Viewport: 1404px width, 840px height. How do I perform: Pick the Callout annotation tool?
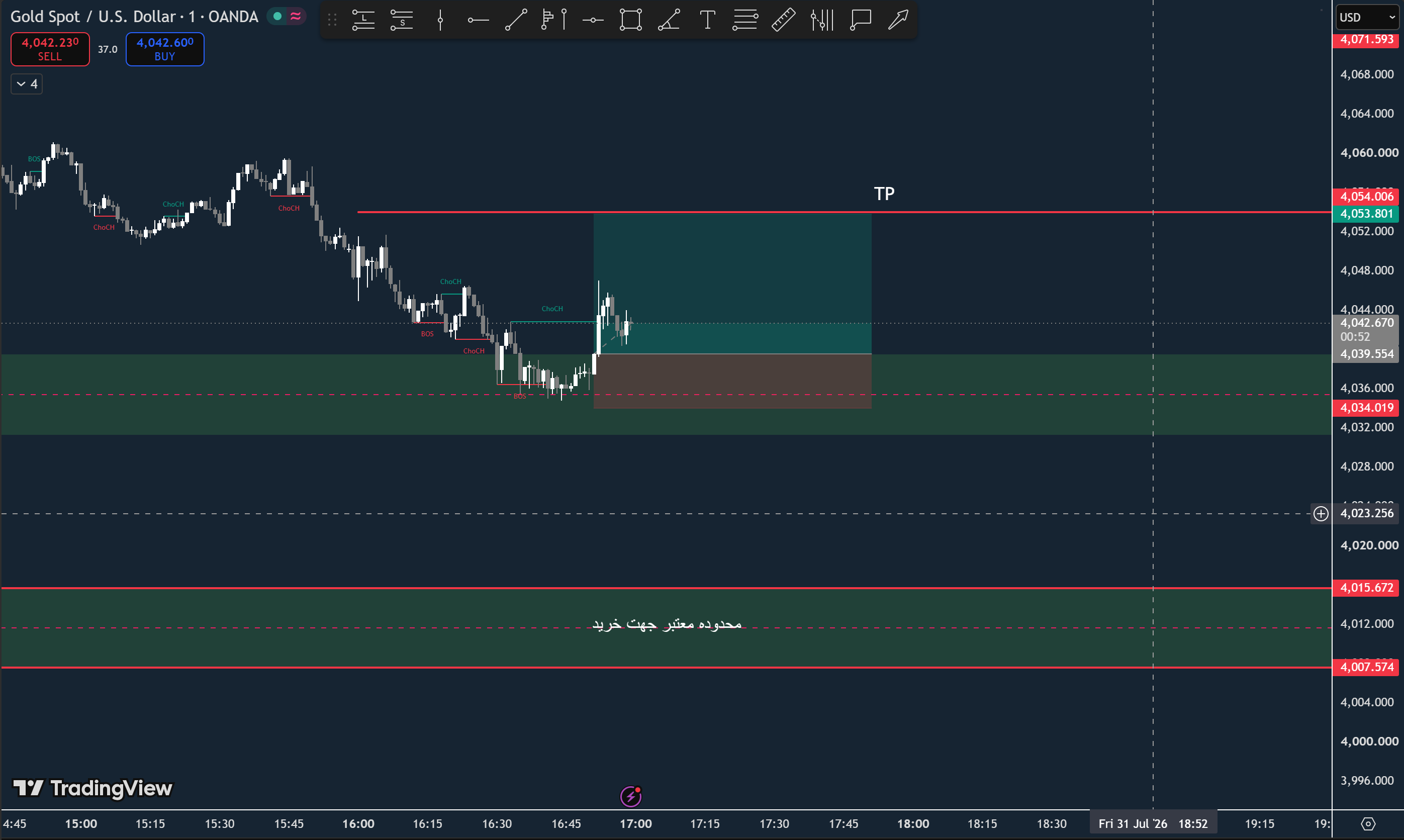click(860, 20)
